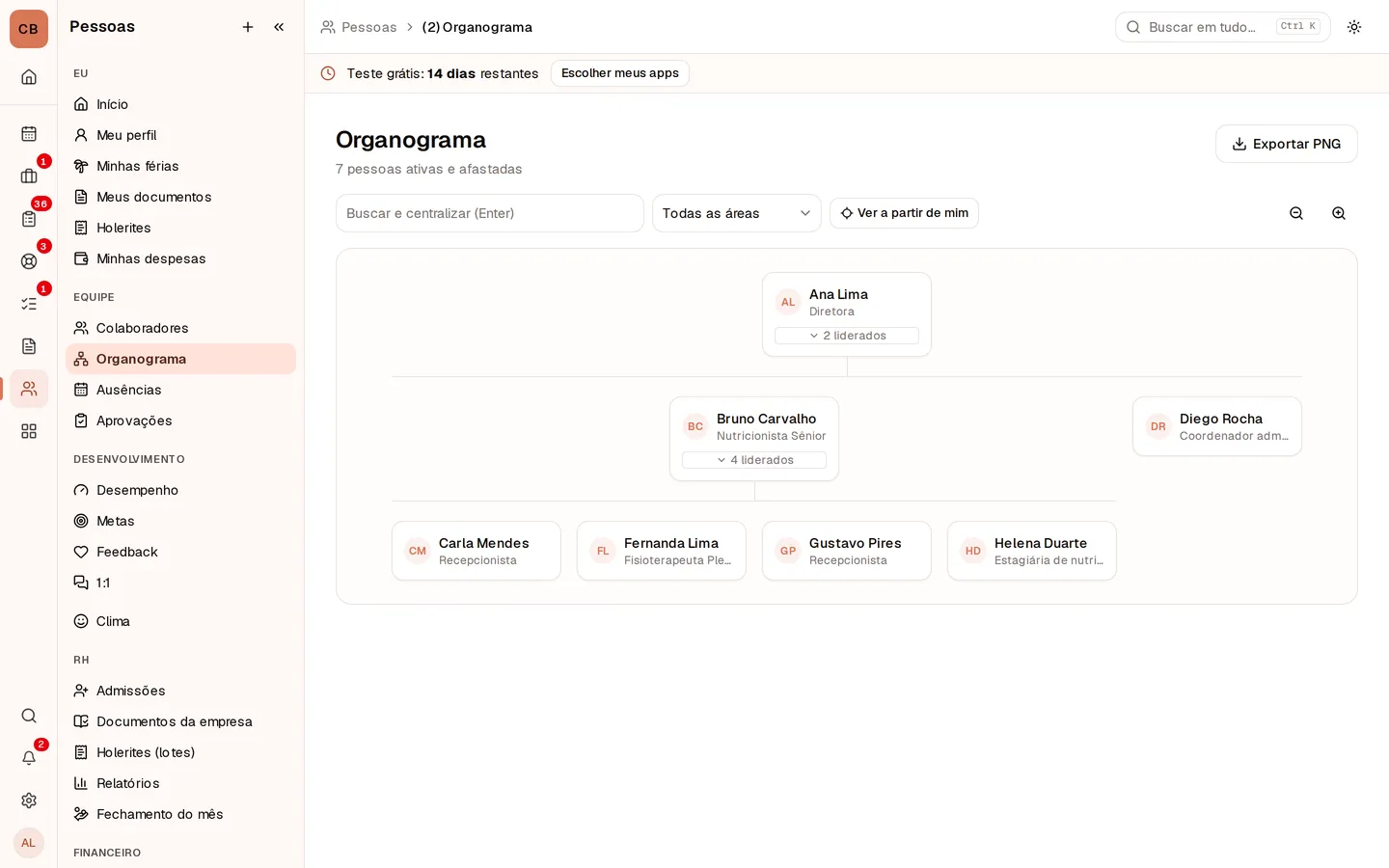
Task: Click the Exportar PNG button
Action: pos(1287,144)
